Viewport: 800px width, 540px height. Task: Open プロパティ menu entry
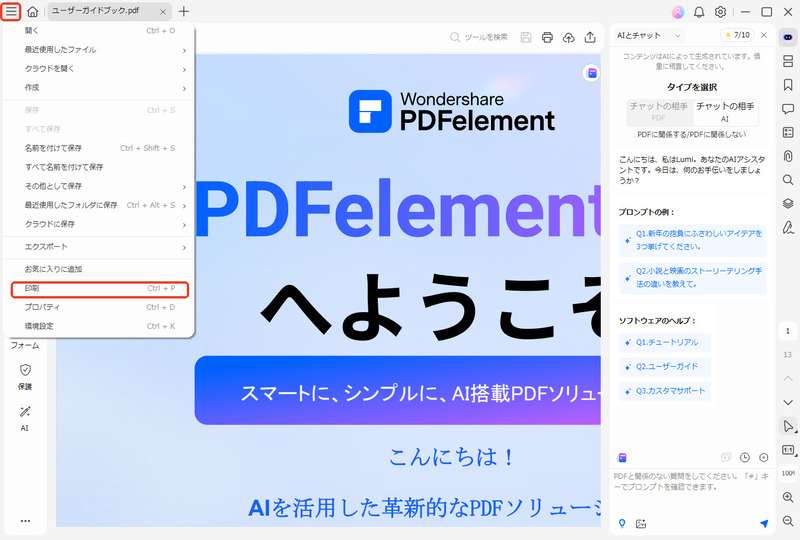click(99, 307)
